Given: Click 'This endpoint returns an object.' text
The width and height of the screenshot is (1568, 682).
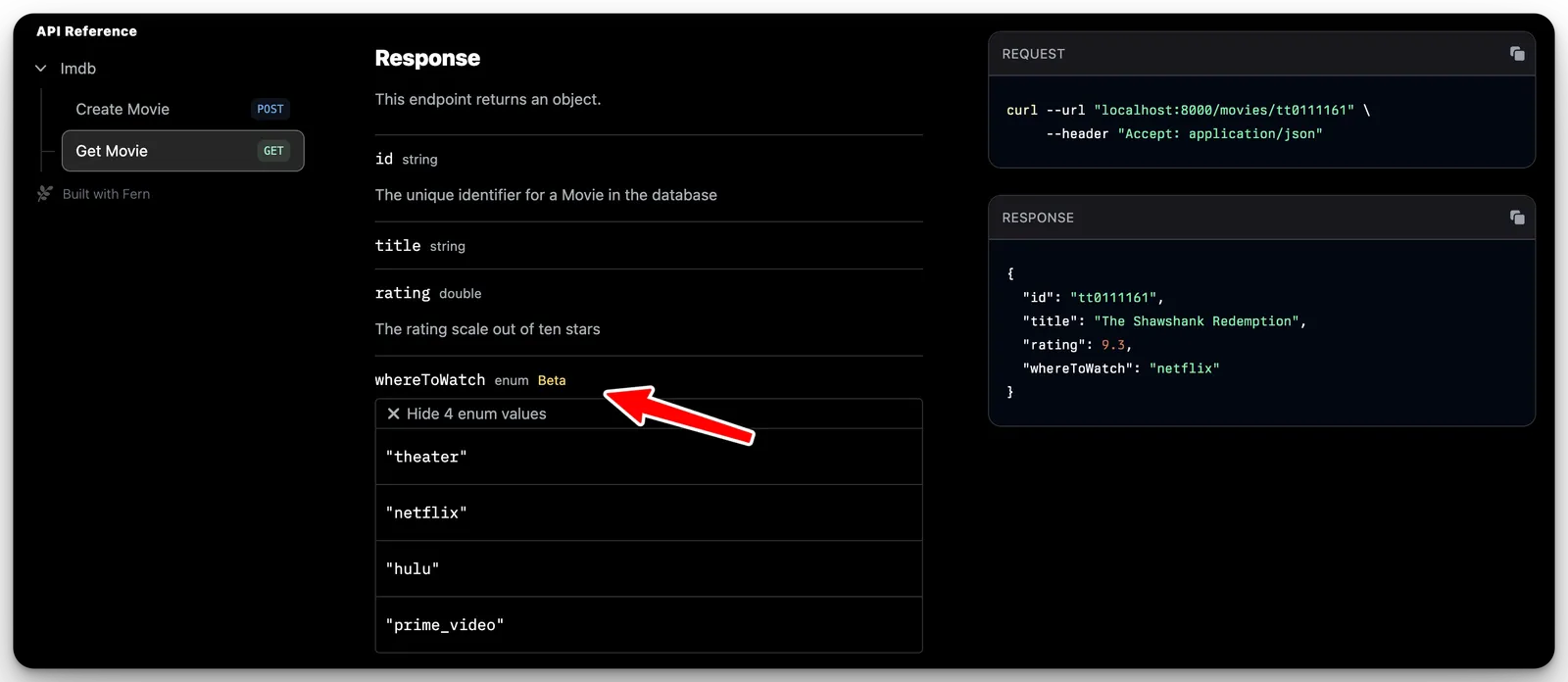Looking at the screenshot, I should (488, 99).
